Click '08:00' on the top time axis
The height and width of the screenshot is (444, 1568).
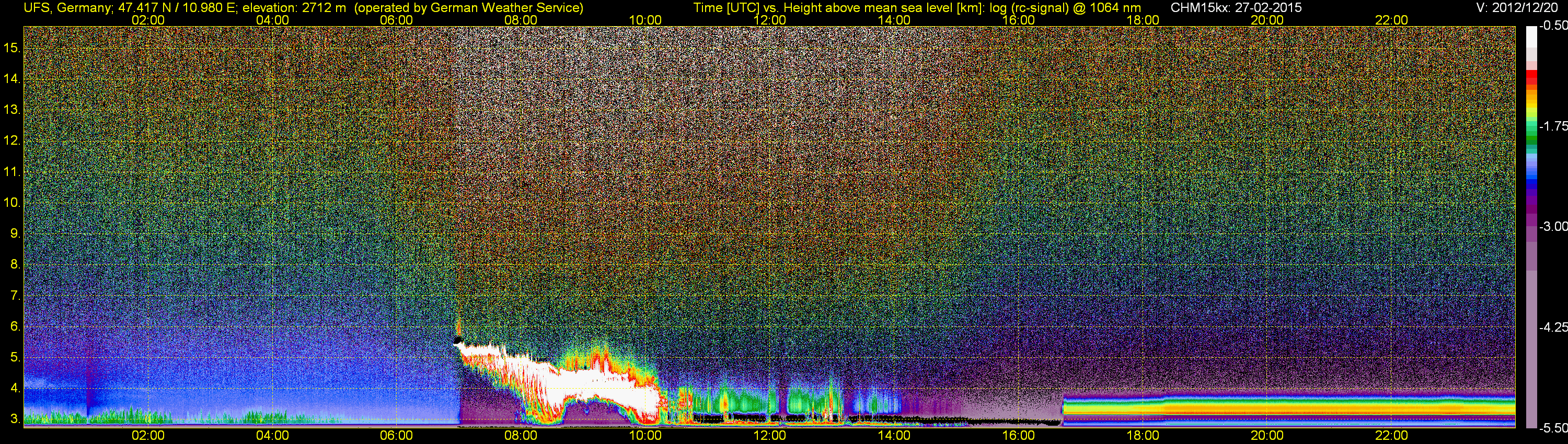point(521,20)
